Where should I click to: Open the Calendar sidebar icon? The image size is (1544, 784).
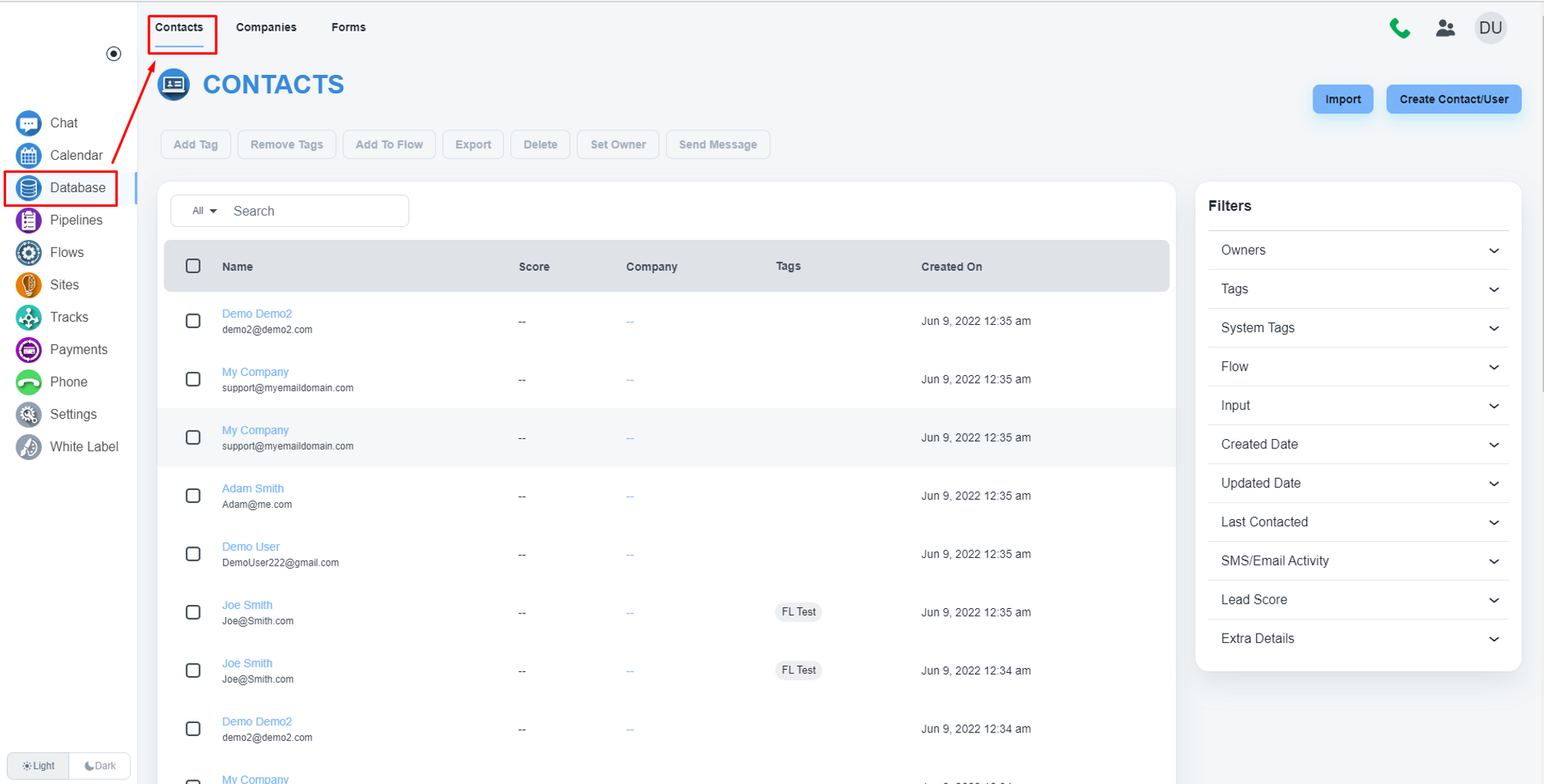(x=29, y=156)
